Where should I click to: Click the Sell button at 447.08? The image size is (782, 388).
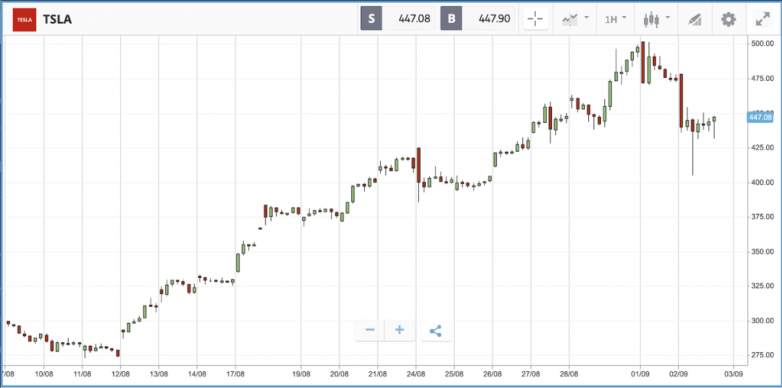397,19
